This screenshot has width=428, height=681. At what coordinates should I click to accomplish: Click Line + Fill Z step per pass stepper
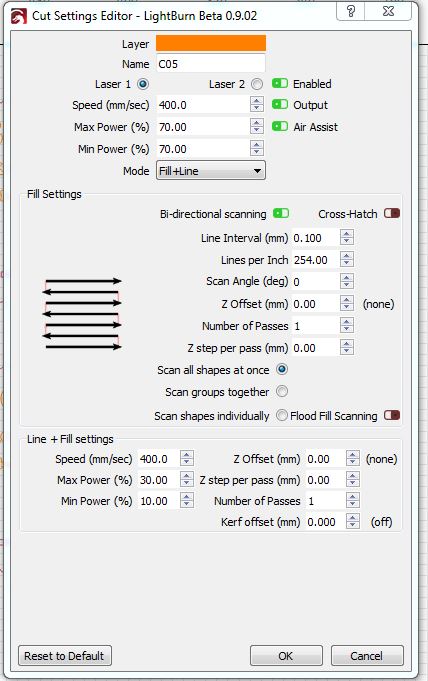coord(353,480)
